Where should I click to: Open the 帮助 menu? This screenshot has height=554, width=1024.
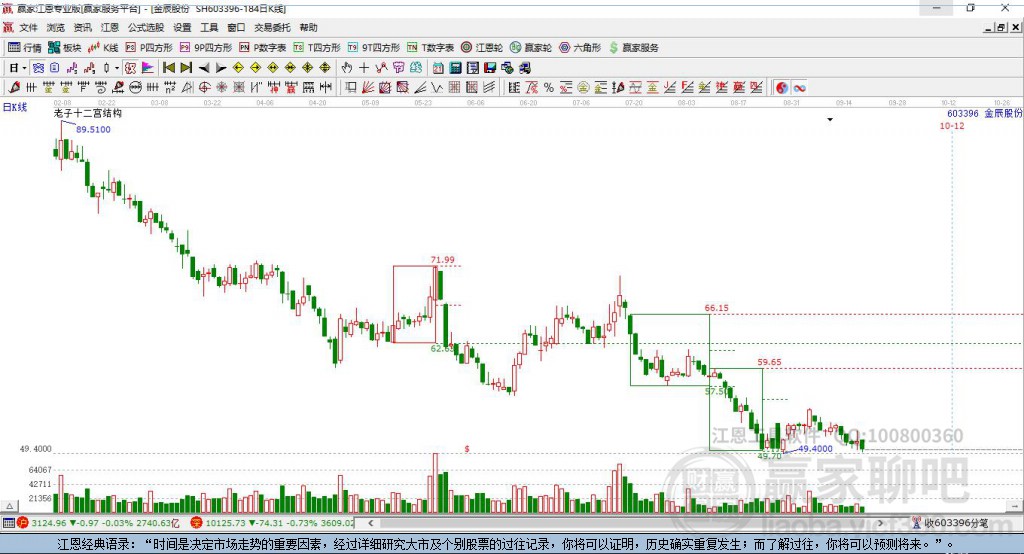(x=308, y=27)
